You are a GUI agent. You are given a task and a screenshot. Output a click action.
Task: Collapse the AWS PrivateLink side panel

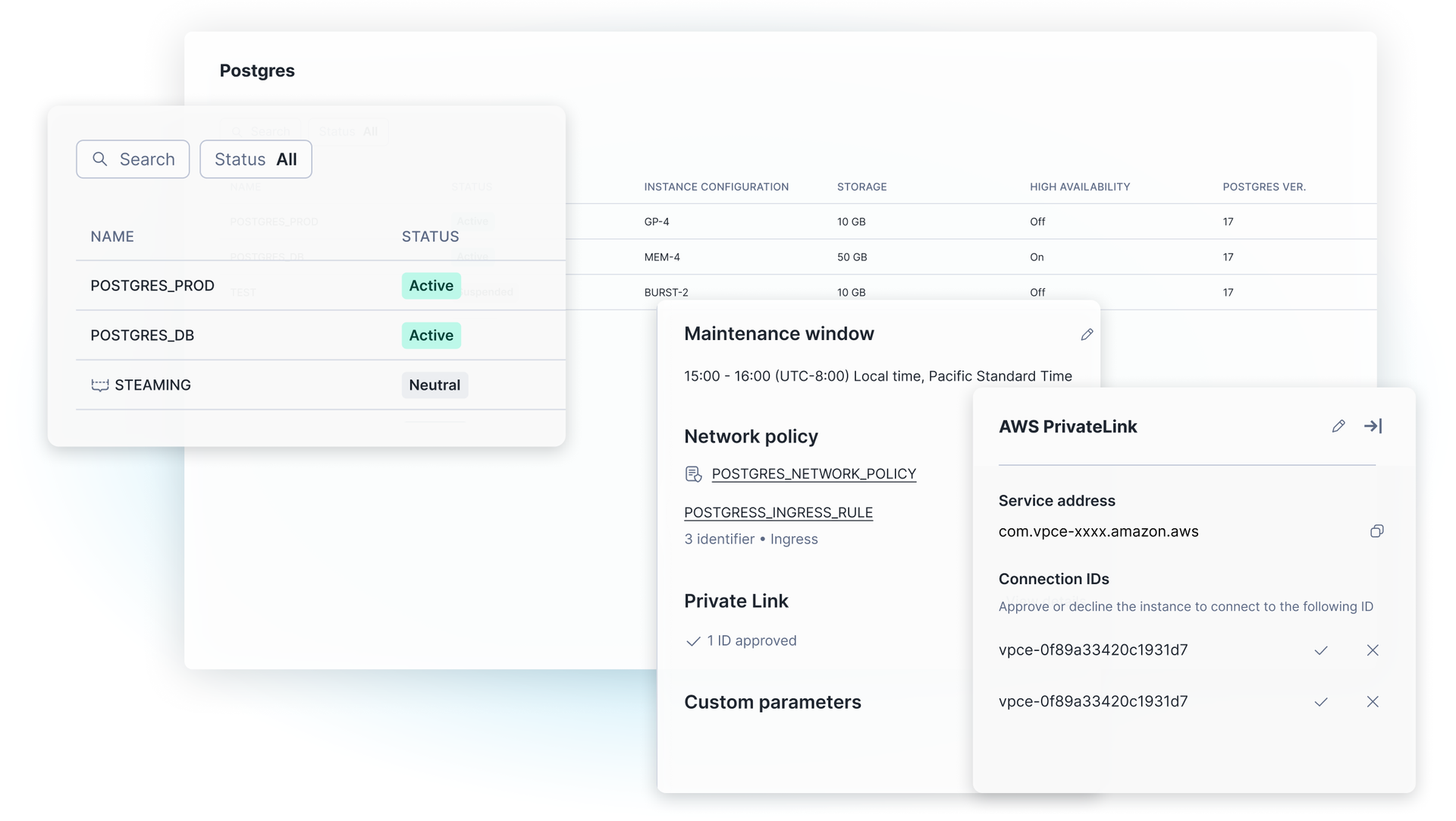(x=1373, y=426)
